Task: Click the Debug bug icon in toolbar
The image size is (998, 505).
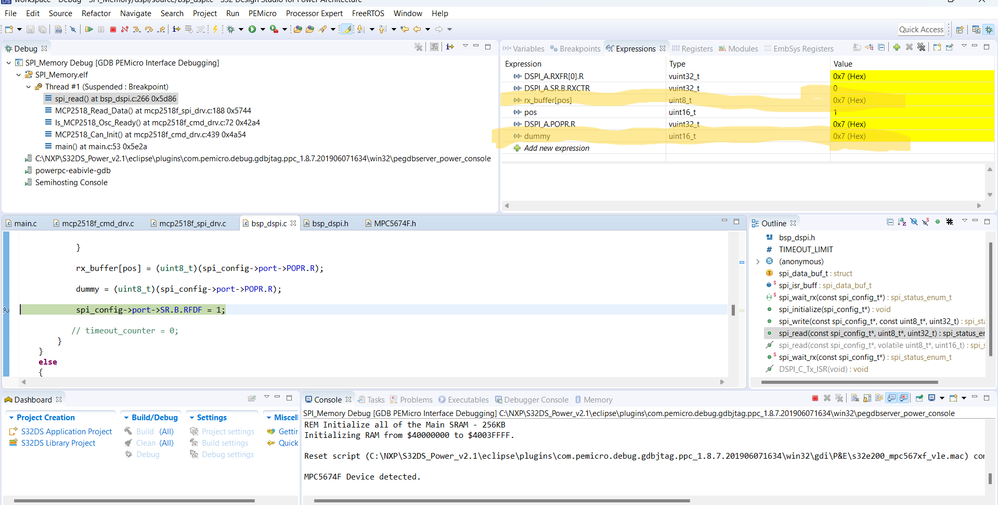Action: coord(230,29)
